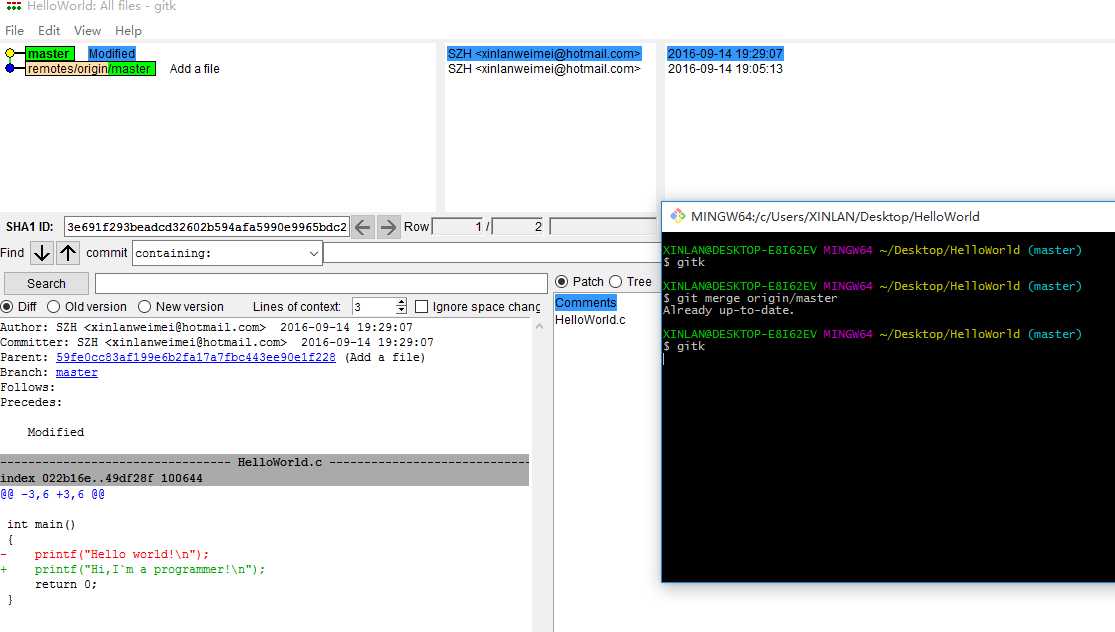Click the hunk header @@ -3,6 +3,6 @@
Viewport: 1115px width, 632px height.
pos(53,494)
